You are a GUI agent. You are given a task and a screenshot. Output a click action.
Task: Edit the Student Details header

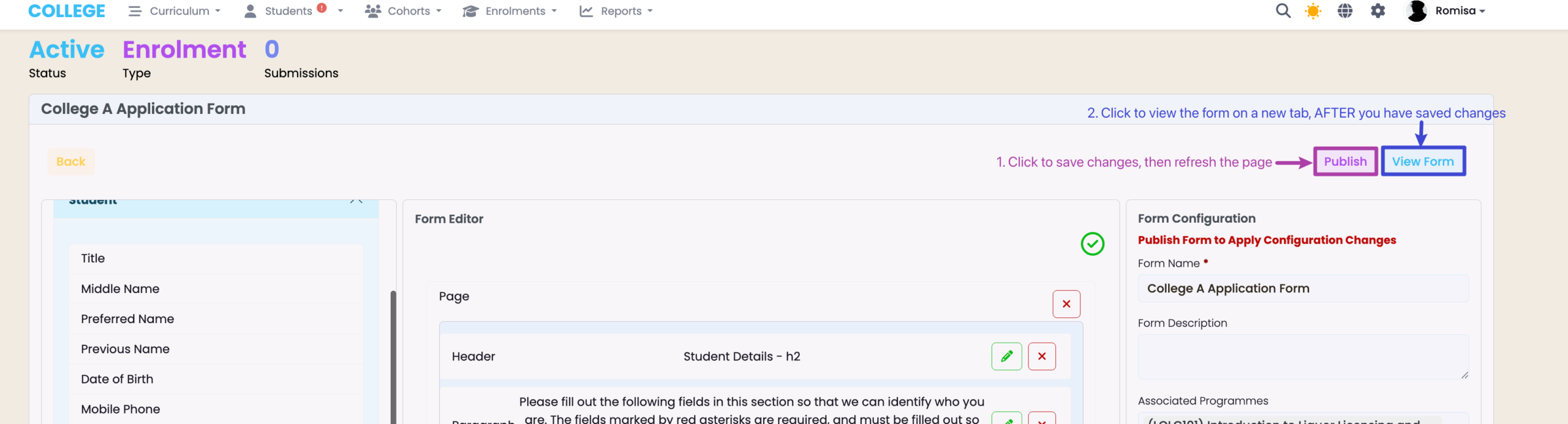click(1006, 357)
